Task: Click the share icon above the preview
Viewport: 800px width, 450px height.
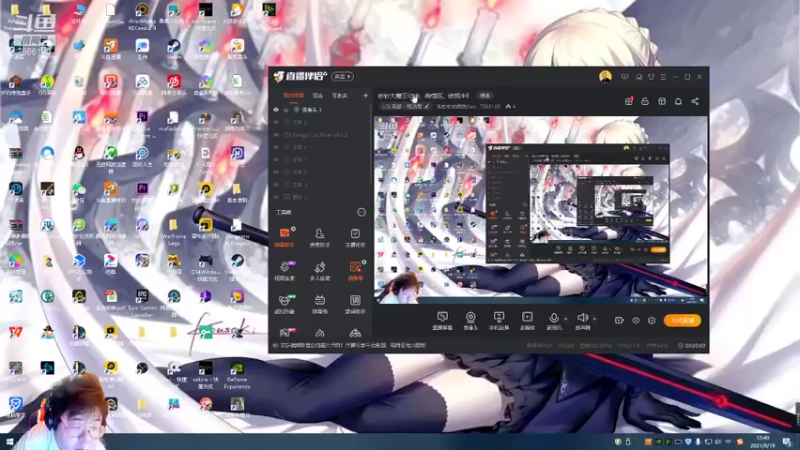Action: click(x=695, y=101)
